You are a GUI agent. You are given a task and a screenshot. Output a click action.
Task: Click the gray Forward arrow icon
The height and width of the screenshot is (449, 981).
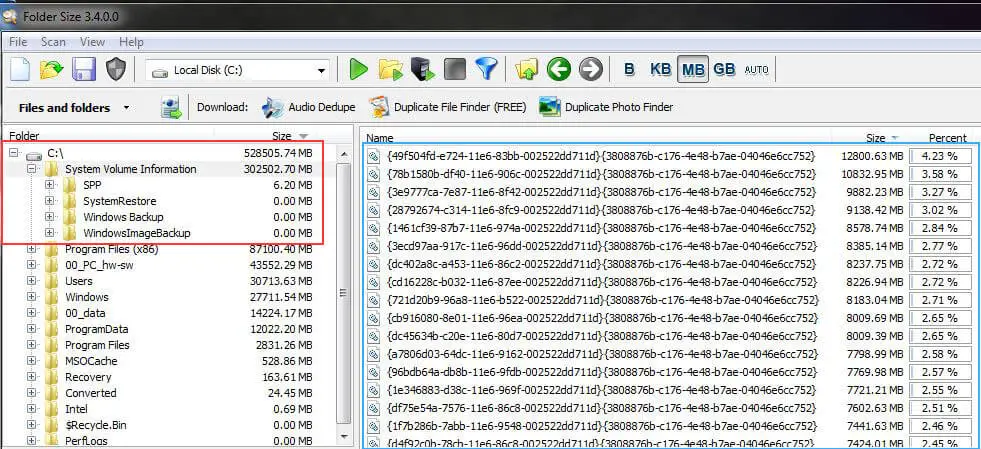coord(591,69)
